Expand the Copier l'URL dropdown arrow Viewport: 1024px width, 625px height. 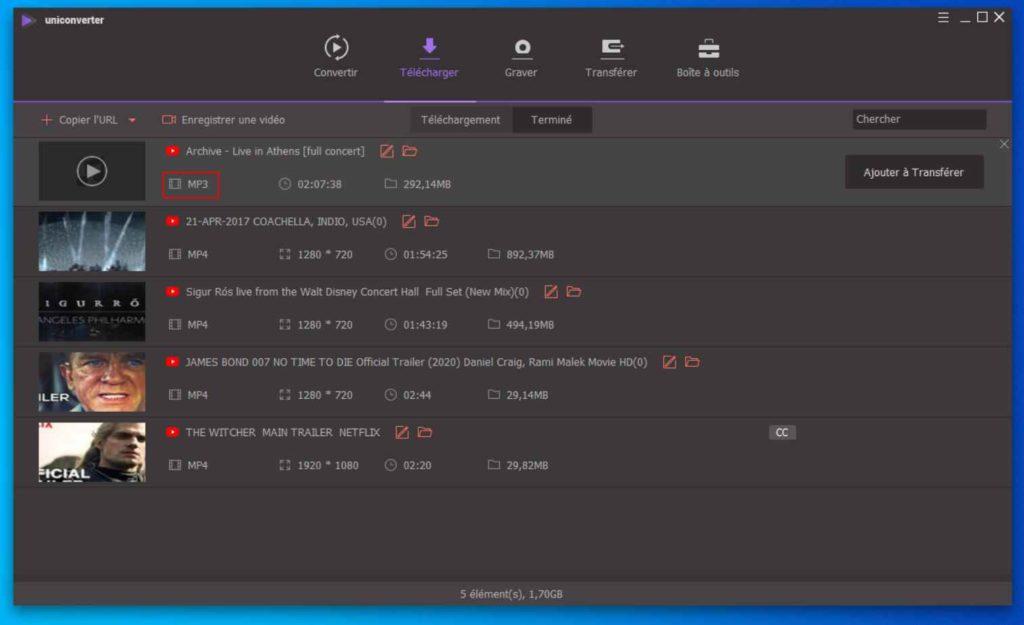[133, 120]
